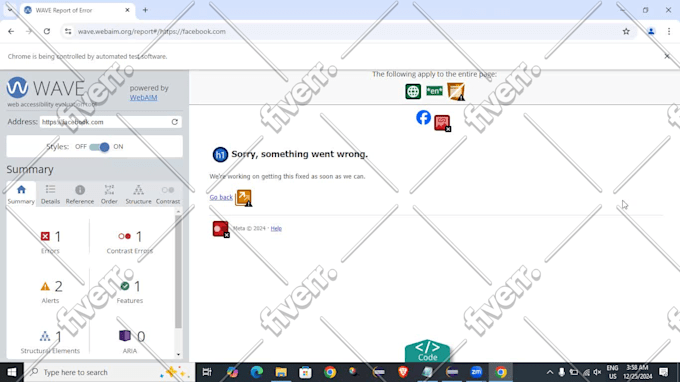The height and width of the screenshot is (382, 680).
Task: Open Task View on taskbar
Action: [207, 372]
